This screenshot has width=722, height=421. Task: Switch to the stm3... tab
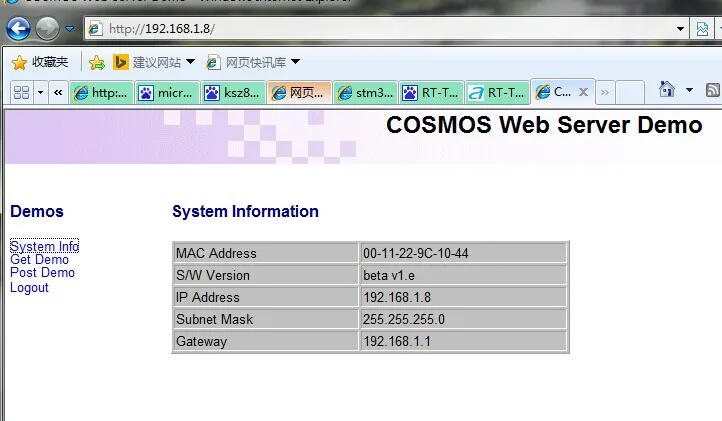(x=365, y=93)
